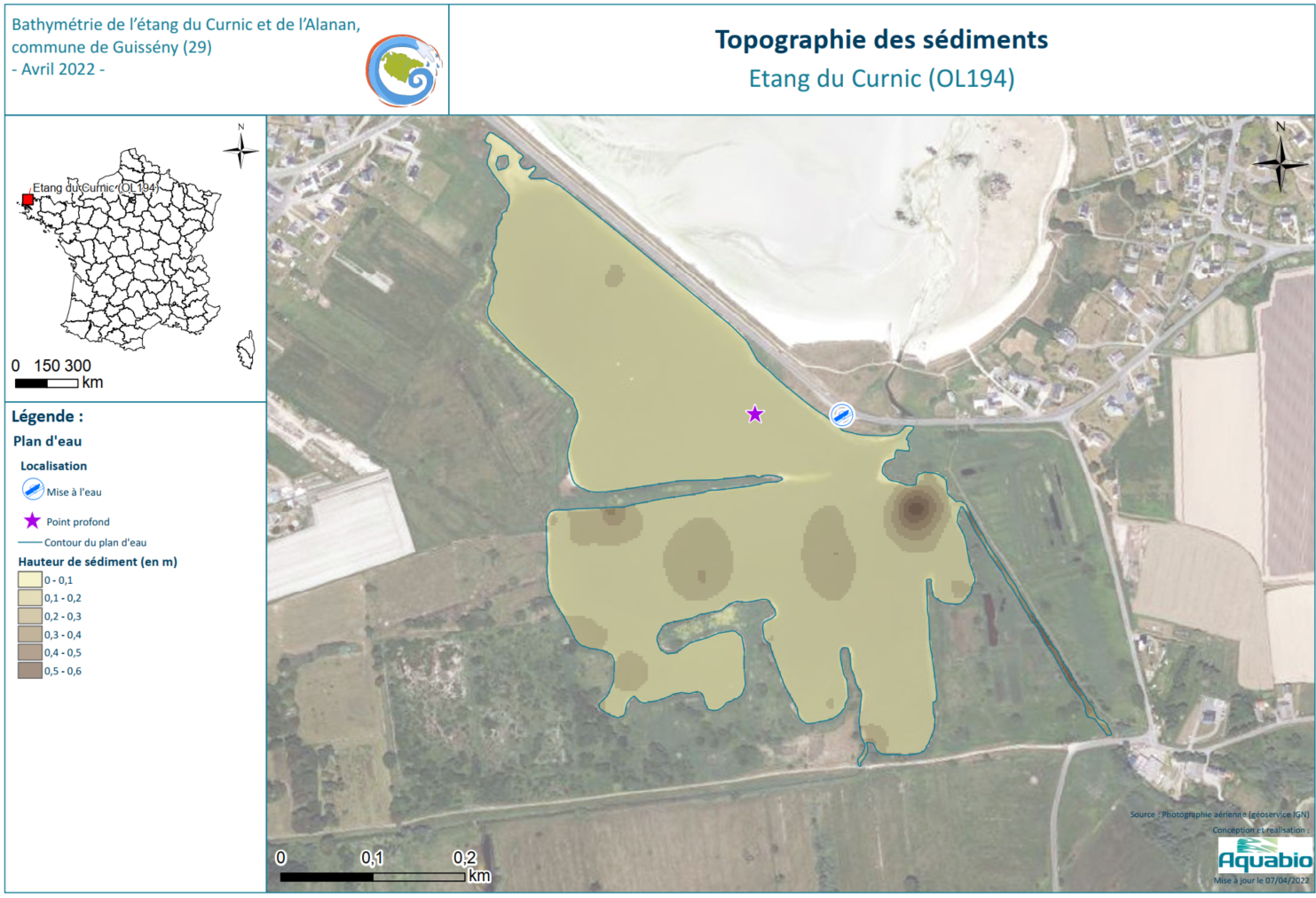Select the 0,5 - 0,6 sediment color swatch

[30, 671]
